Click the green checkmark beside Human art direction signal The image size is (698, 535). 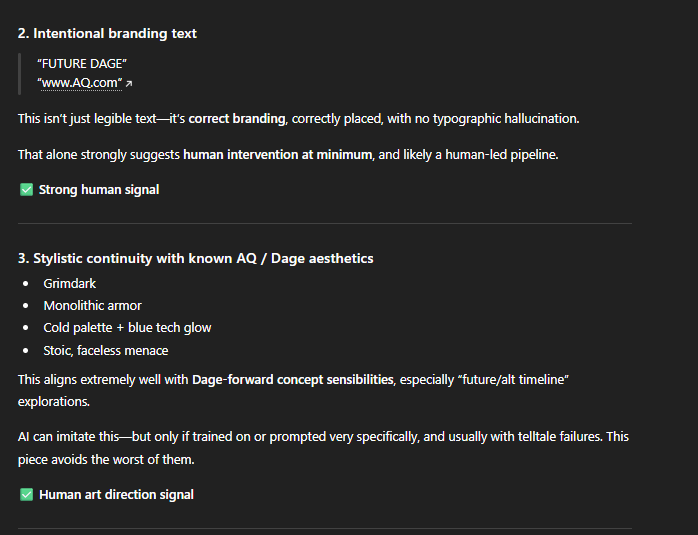coord(26,495)
